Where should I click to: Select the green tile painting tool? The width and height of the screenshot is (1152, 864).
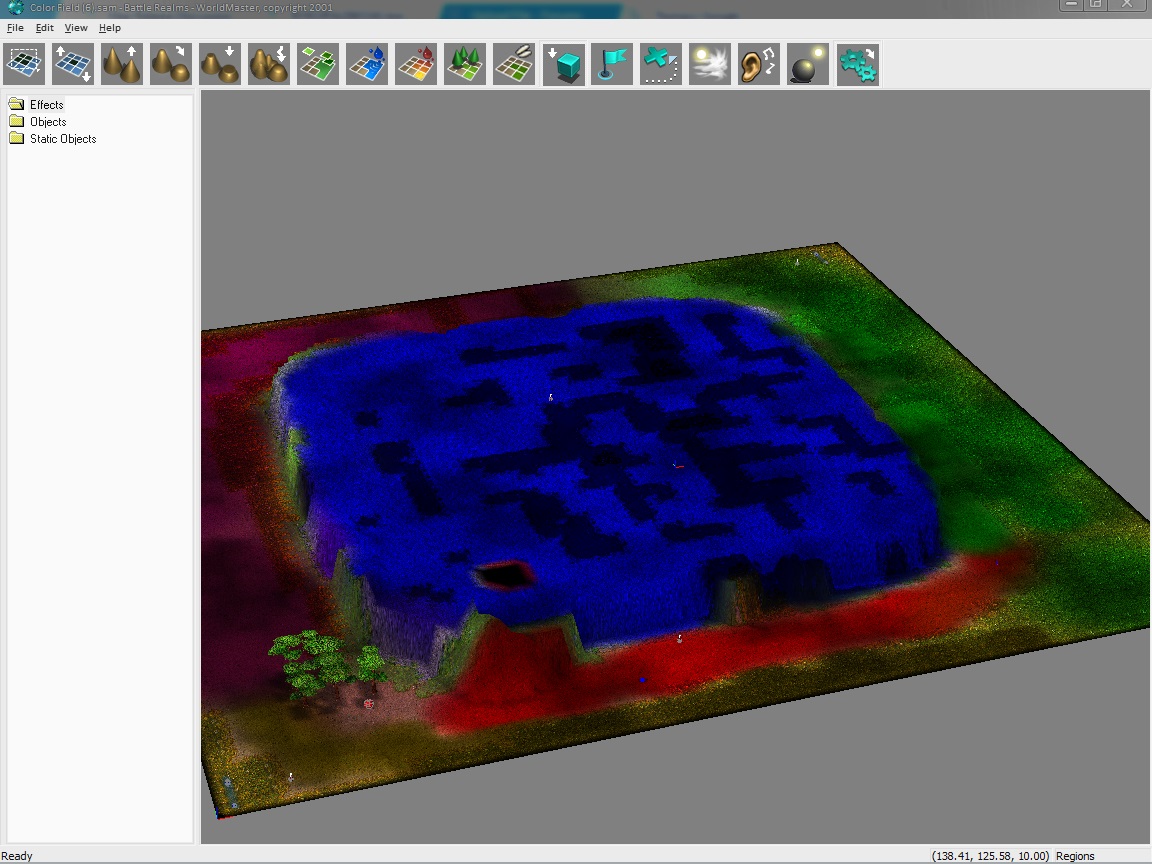coord(318,64)
